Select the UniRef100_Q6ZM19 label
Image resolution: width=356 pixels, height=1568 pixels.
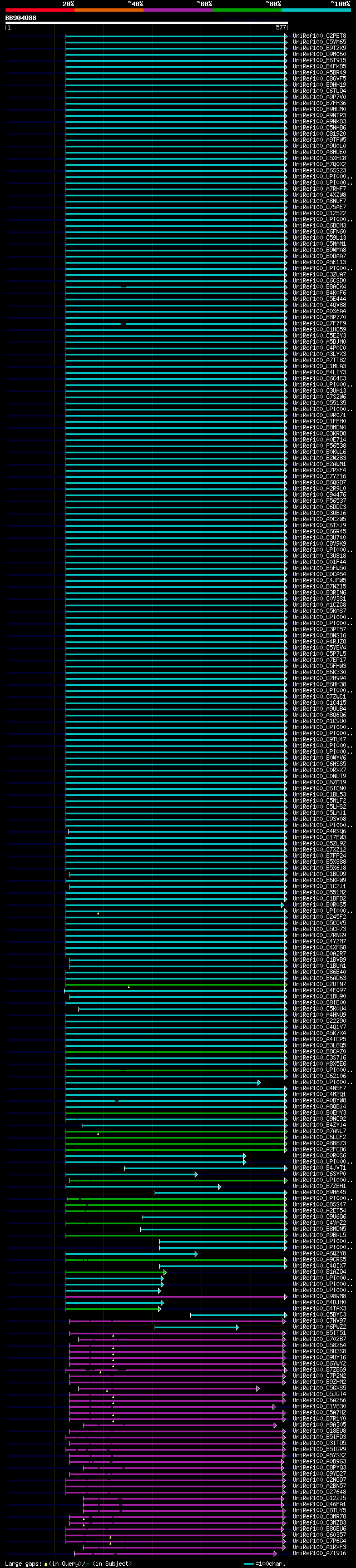tap(319, 782)
